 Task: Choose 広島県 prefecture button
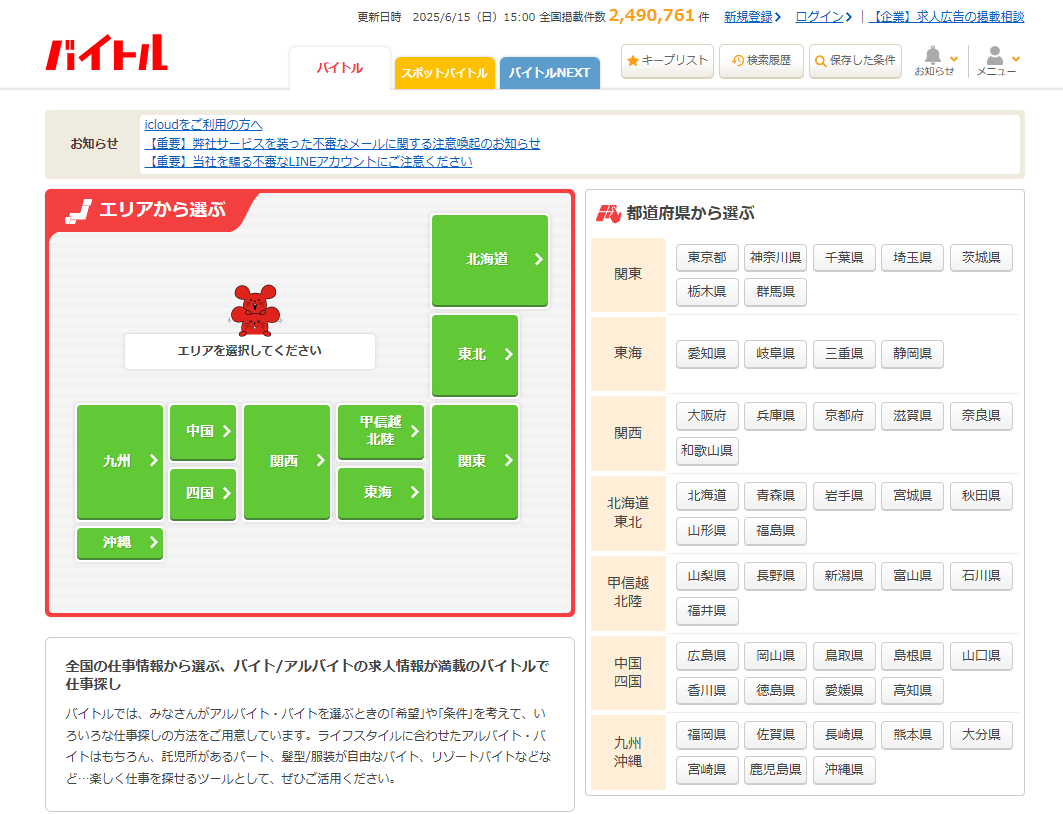pos(707,656)
